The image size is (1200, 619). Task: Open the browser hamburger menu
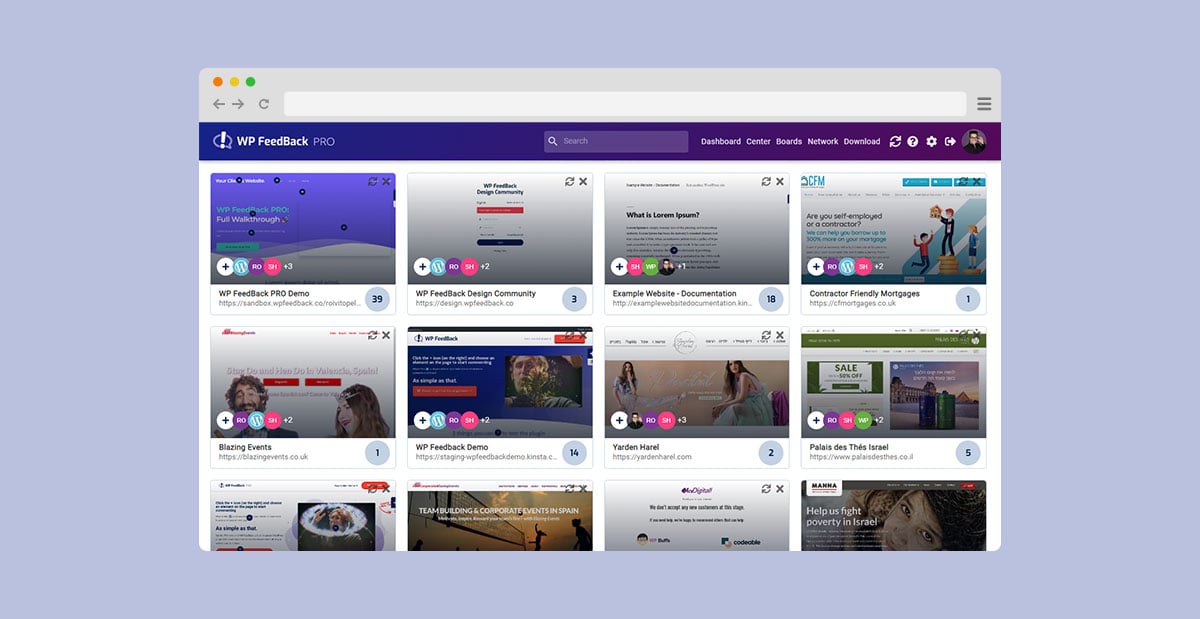(984, 104)
